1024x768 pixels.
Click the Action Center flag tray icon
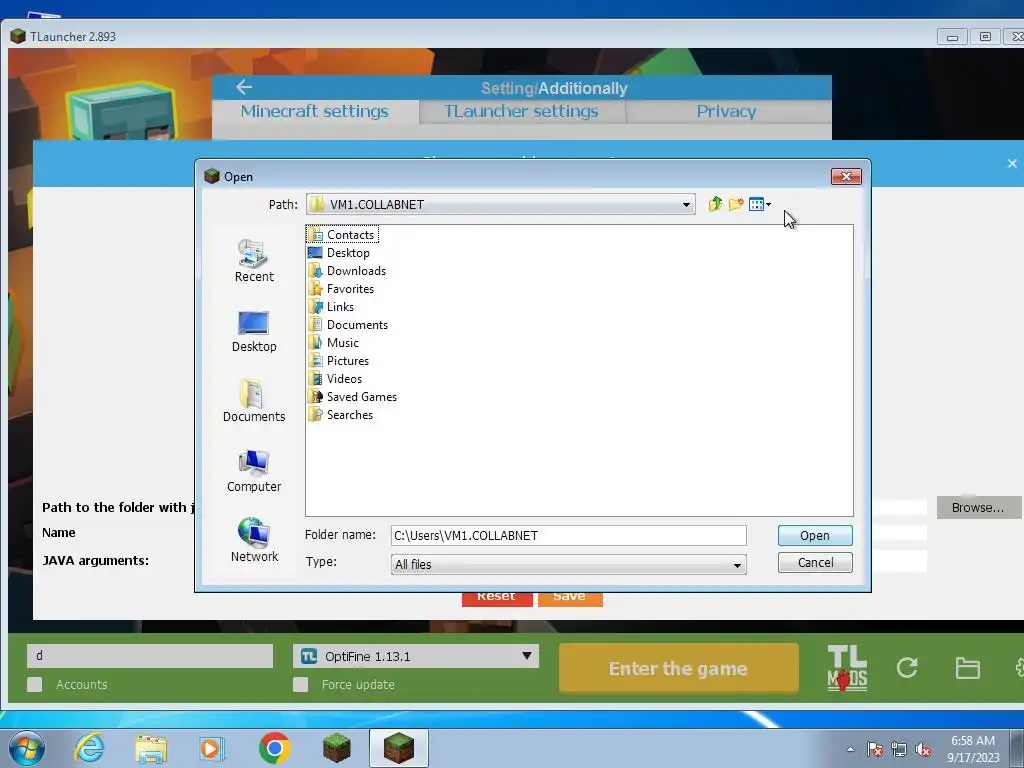pyautogui.click(x=874, y=749)
